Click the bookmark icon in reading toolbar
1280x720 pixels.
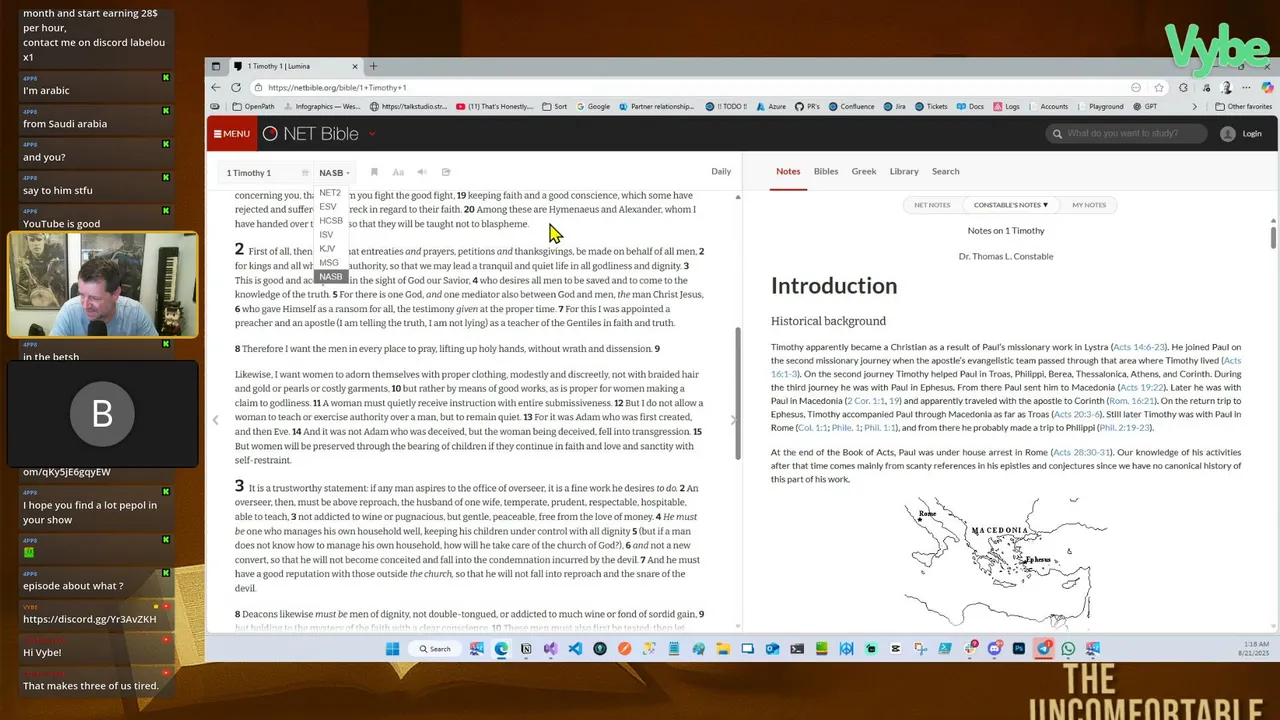pos(374,172)
